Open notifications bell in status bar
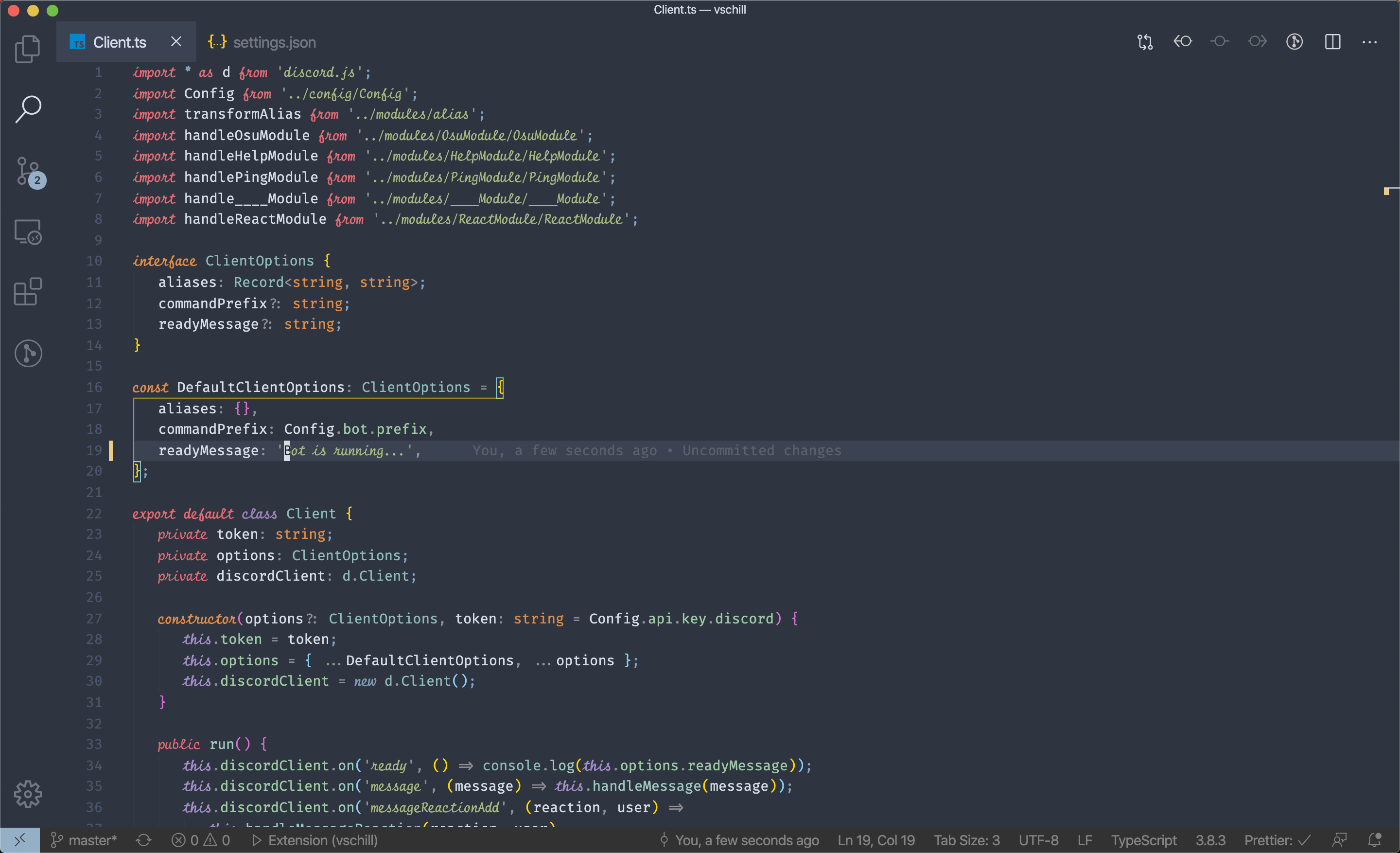The width and height of the screenshot is (1400, 853). click(1374, 840)
